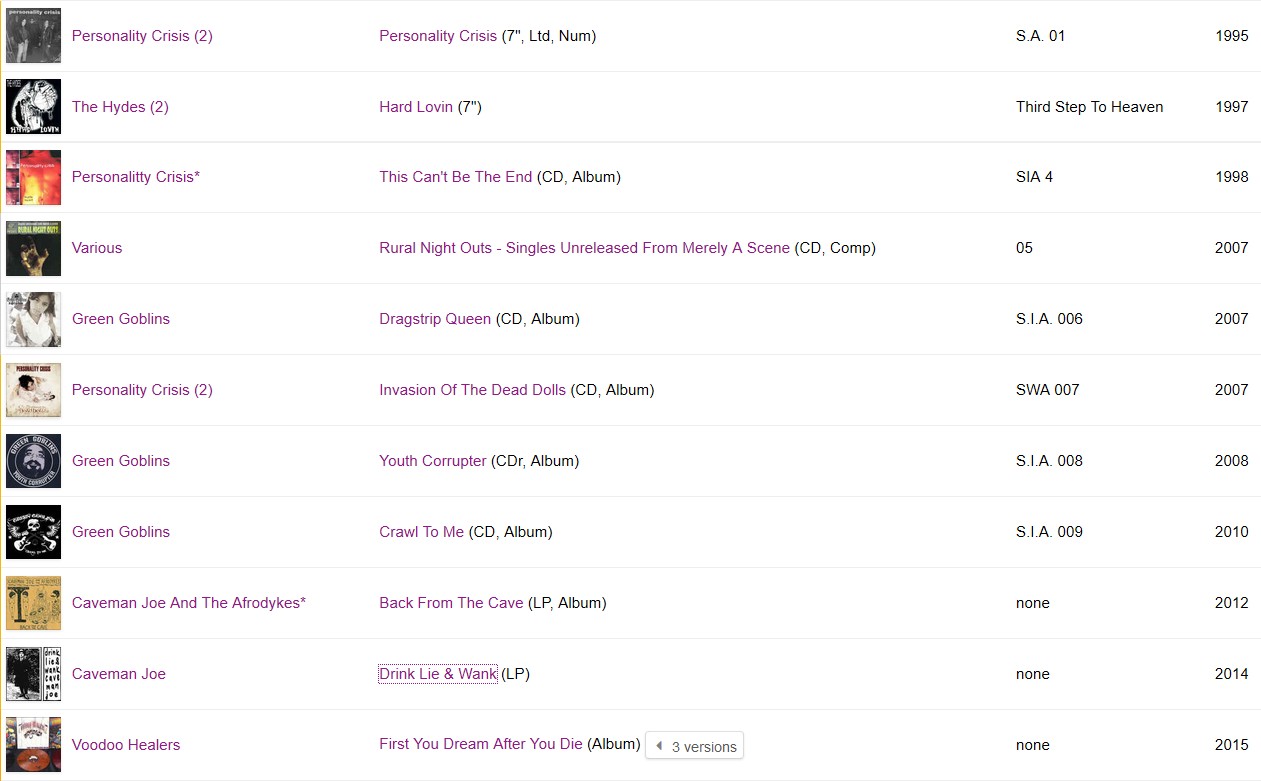
Task: View the Invasion Of The Dead Dolls artwork
Action: (33, 389)
